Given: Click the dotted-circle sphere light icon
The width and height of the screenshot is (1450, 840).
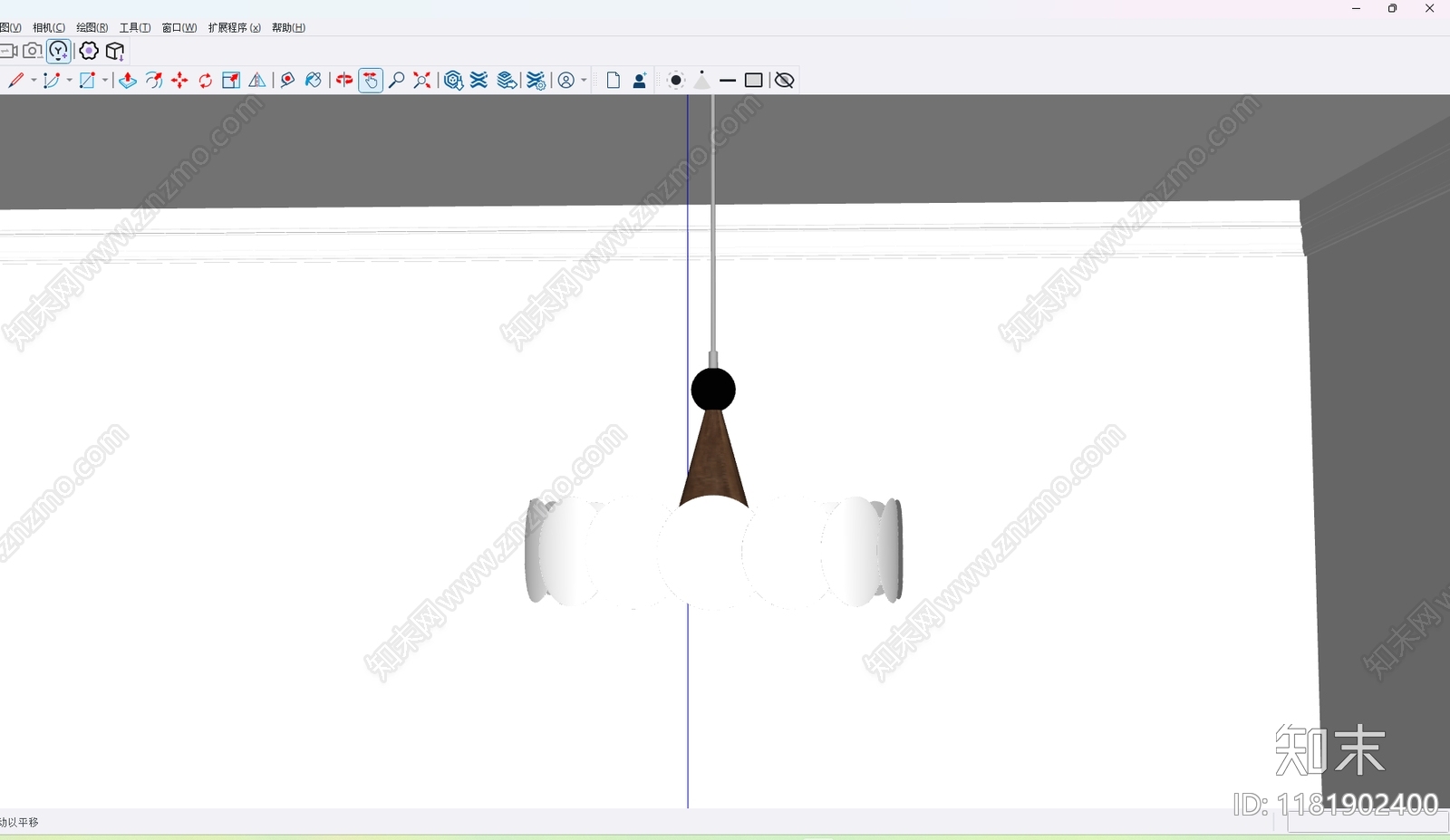Looking at the screenshot, I should click(x=676, y=81).
